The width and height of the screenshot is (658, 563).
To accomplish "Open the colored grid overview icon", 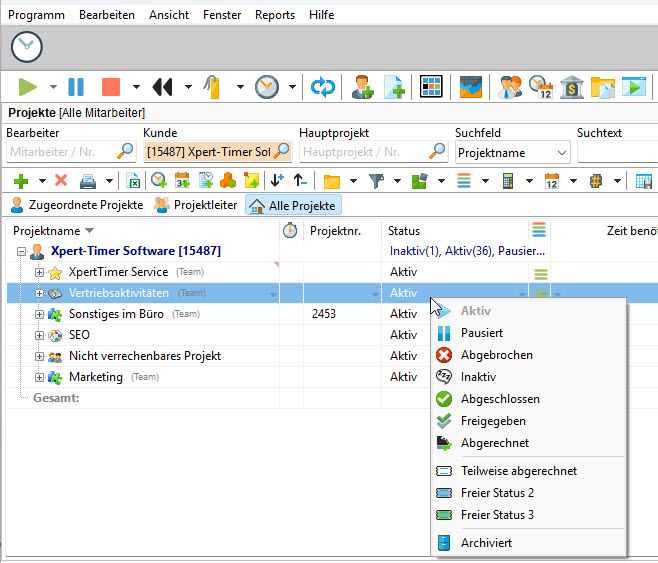I will pos(431,87).
